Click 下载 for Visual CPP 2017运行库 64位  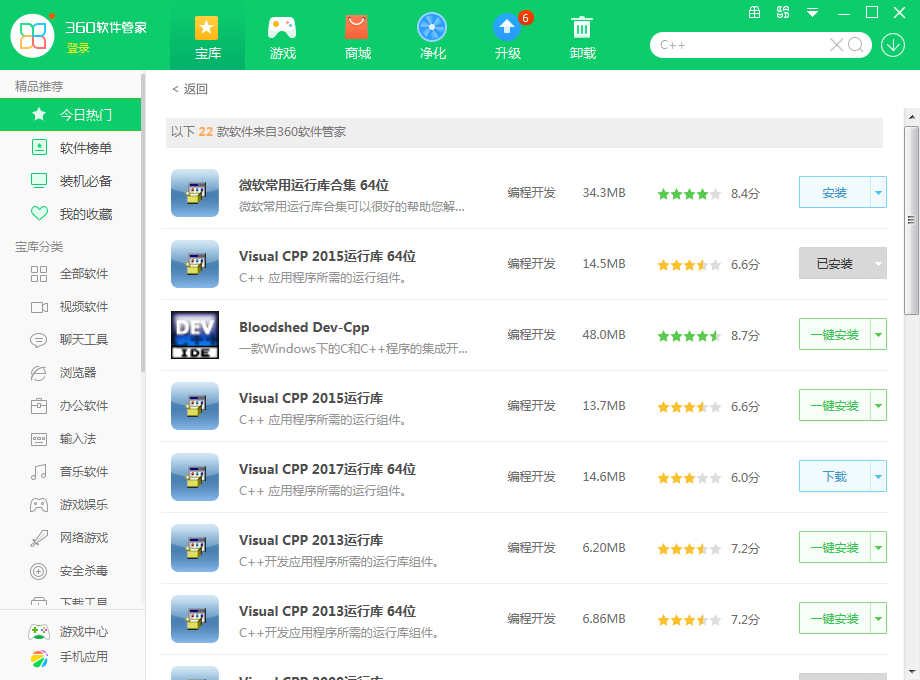[834, 476]
